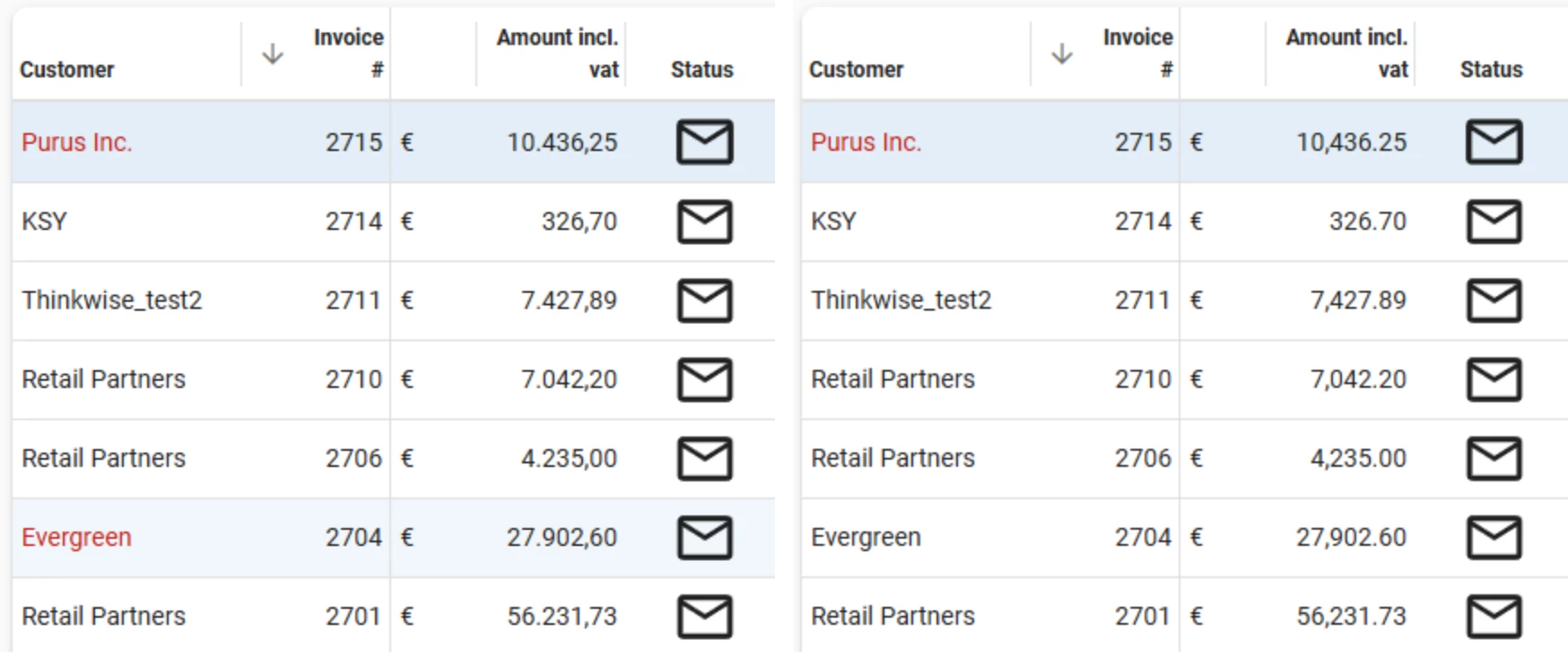Click envelope icon beside amount 4.235,00
Viewport: 1568px width, 658px height.
point(704,458)
